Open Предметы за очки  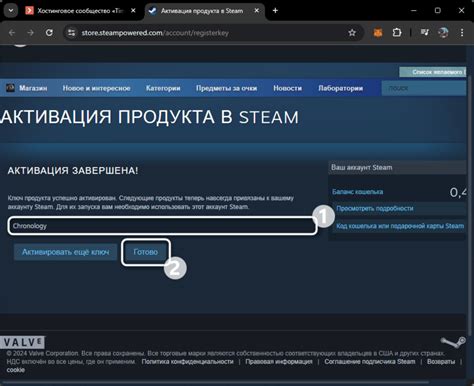tap(226, 88)
